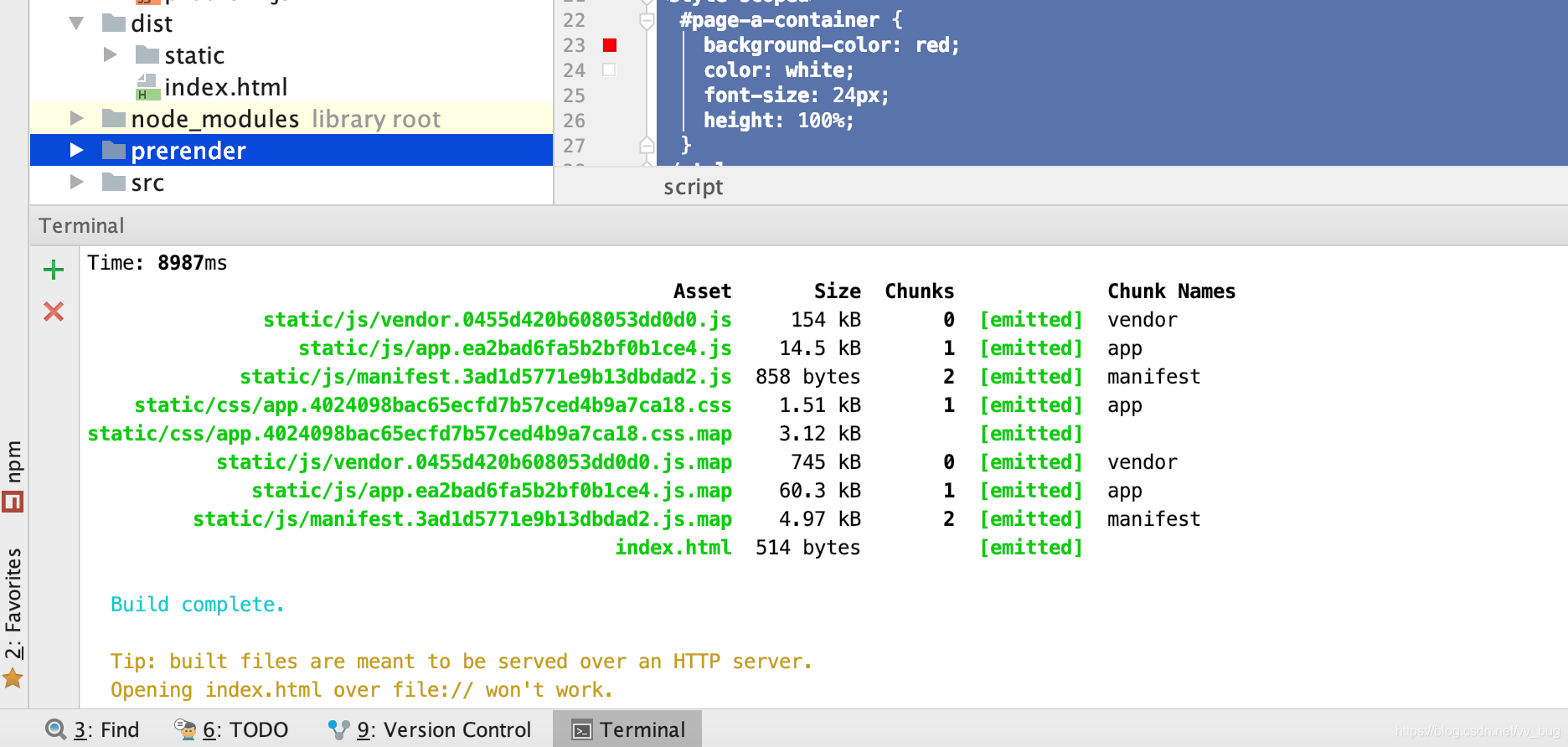Click line number 25 in gutter
Viewport: 1568px width, 747px height.
(574, 95)
